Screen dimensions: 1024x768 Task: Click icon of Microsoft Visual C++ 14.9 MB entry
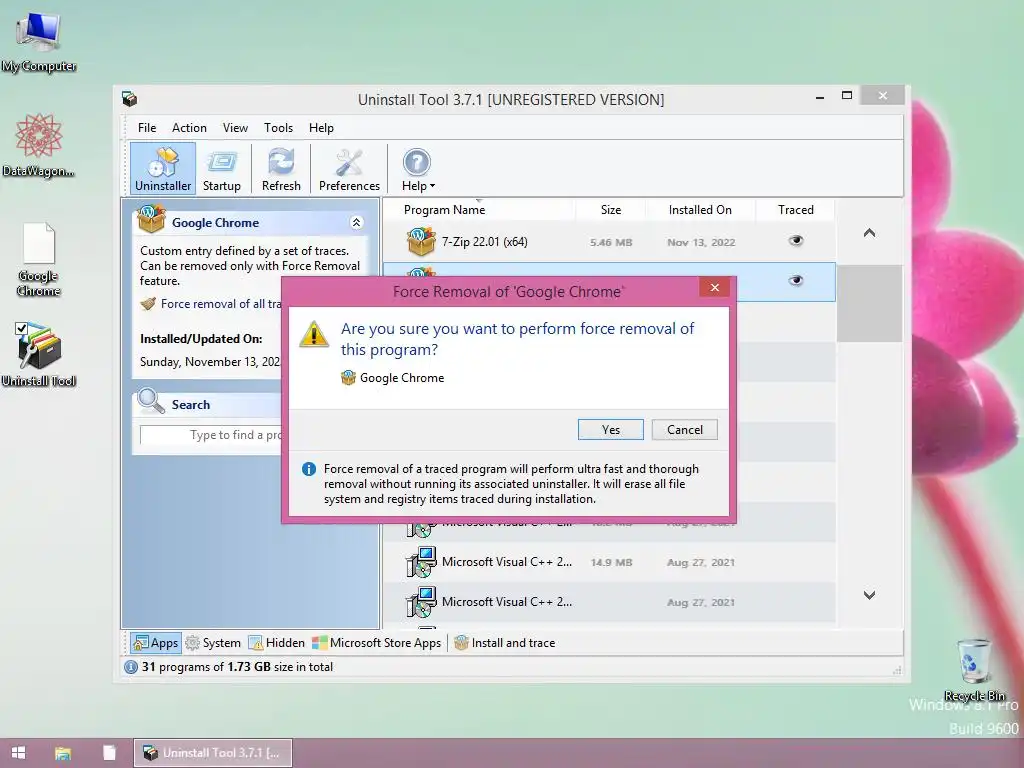pyautogui.click(x=421, y=562)
